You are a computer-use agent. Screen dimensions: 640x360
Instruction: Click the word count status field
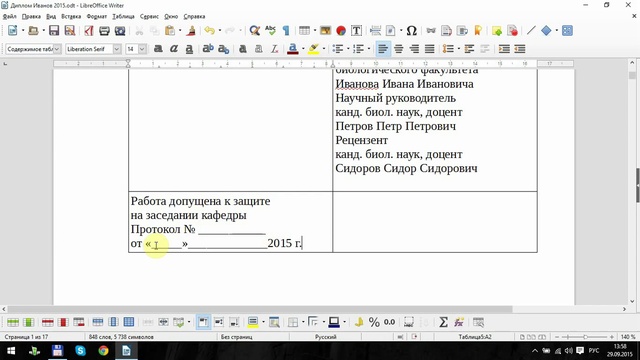[x=121, y=337]
